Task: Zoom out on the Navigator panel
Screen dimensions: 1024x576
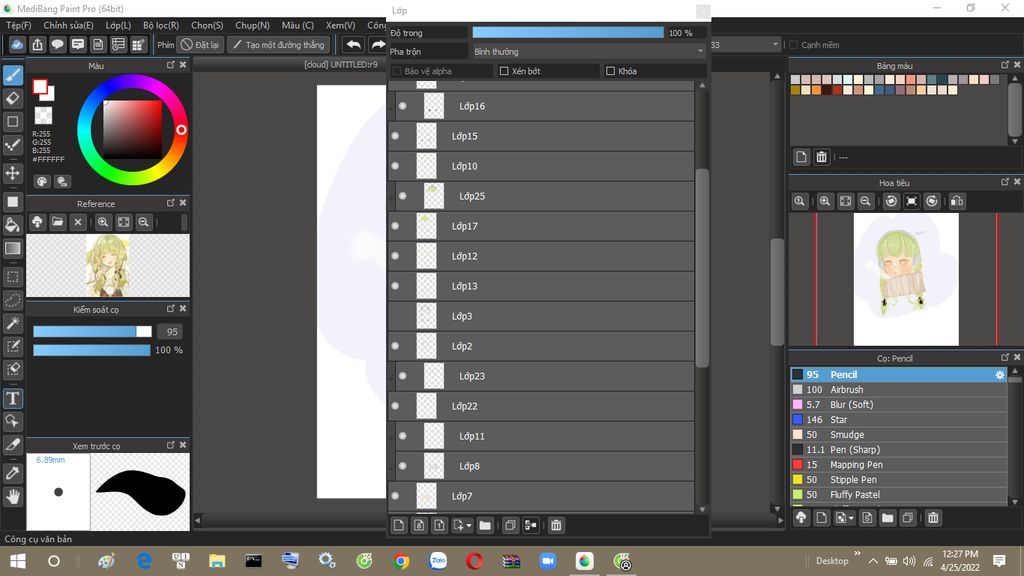Action: [865, 201]
